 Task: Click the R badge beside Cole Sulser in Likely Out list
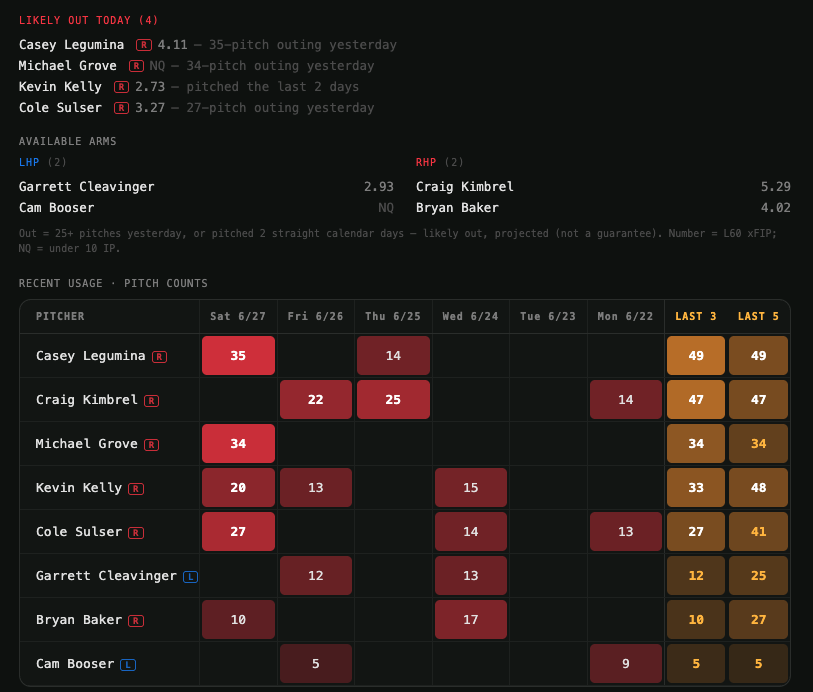(x=121, y=108)
